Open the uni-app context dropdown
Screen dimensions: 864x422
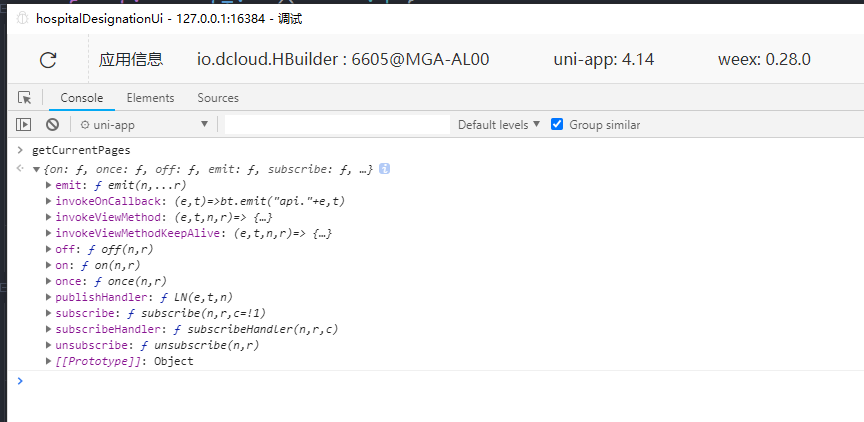(144, 125)
